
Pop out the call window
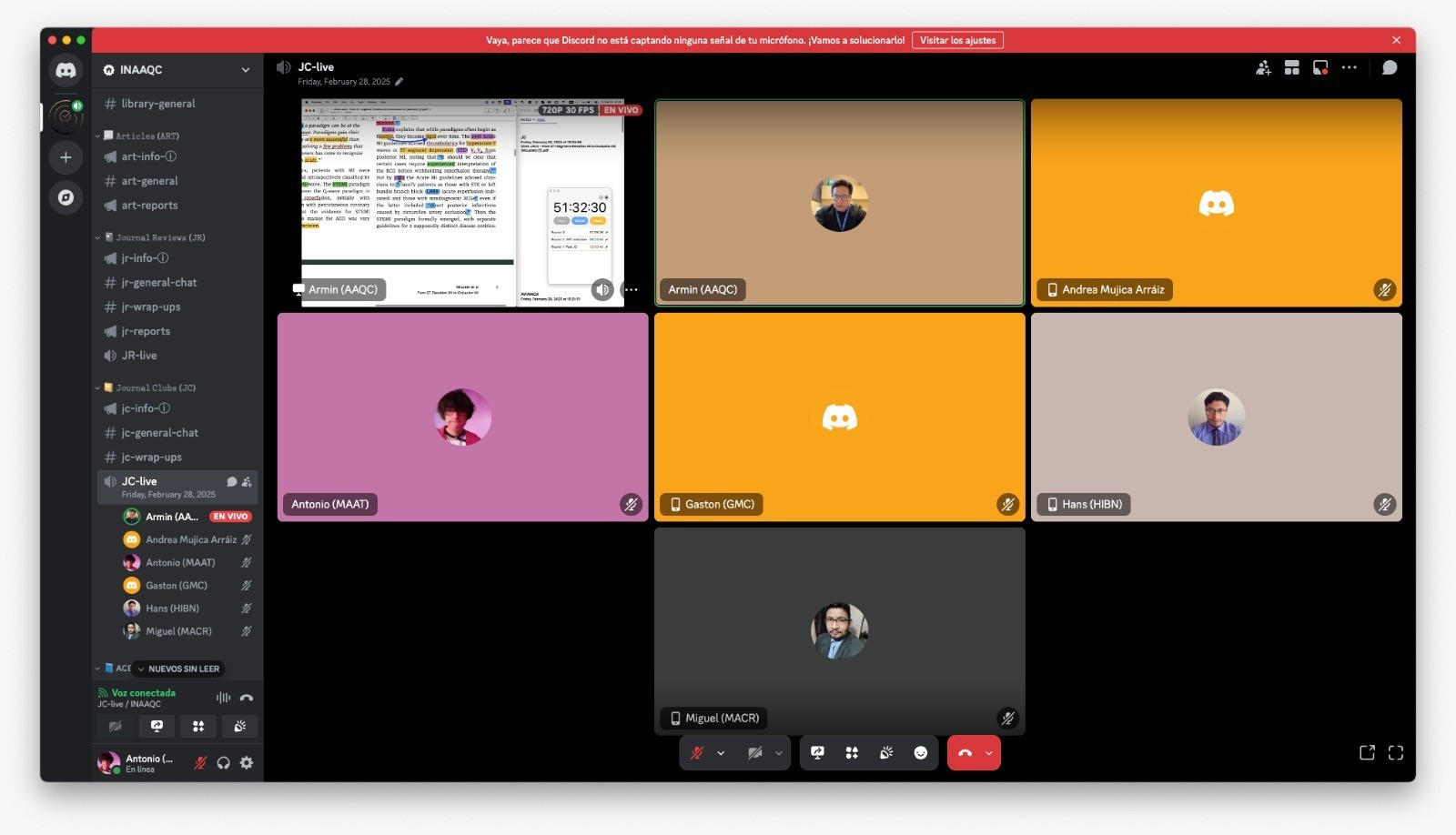click(1367, 753)
